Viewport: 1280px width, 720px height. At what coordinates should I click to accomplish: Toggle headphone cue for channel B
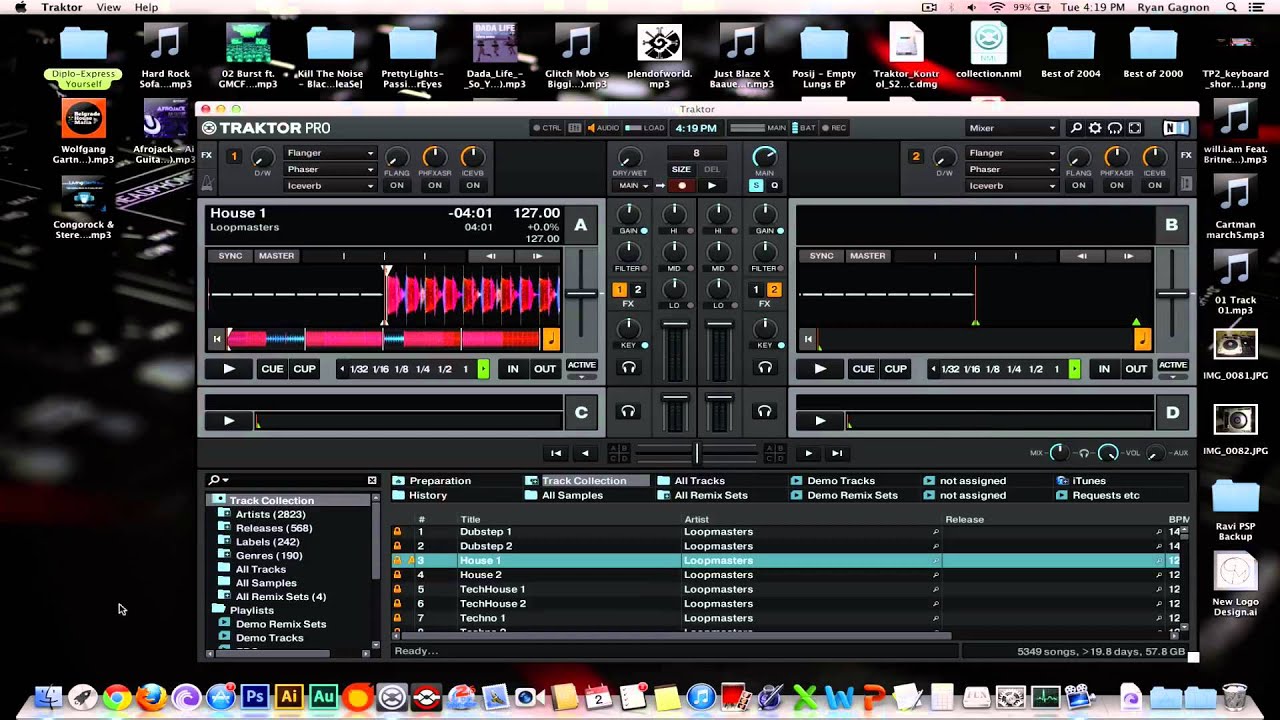(x=765, y=368)
